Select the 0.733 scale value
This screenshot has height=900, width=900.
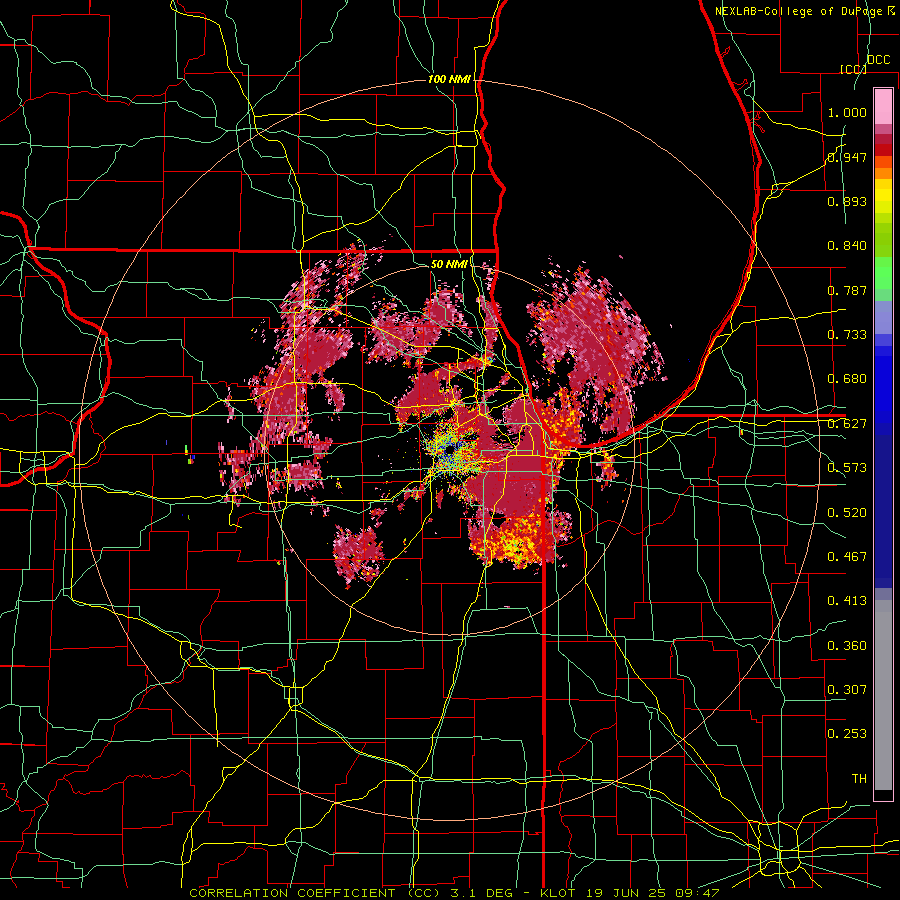(x=847, y=335)
